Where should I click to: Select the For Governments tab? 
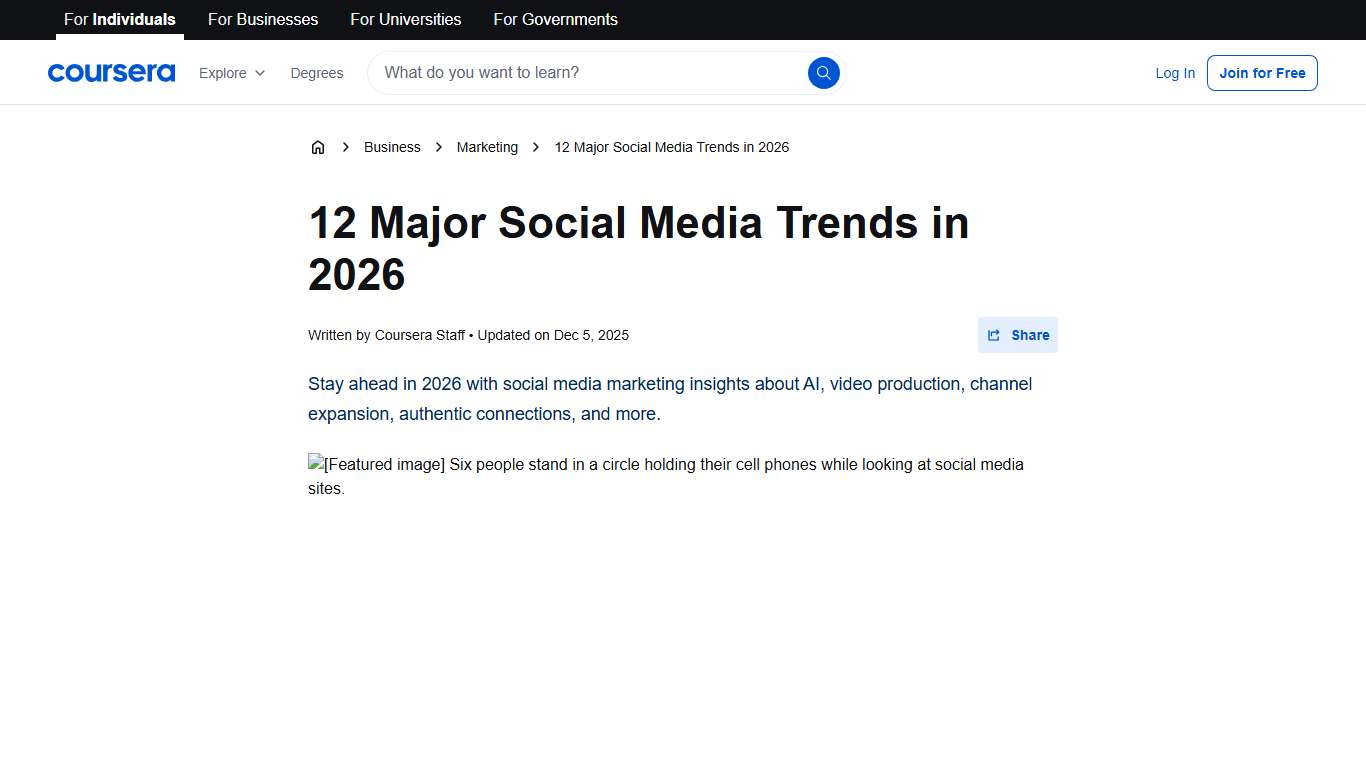pos(555,19)
